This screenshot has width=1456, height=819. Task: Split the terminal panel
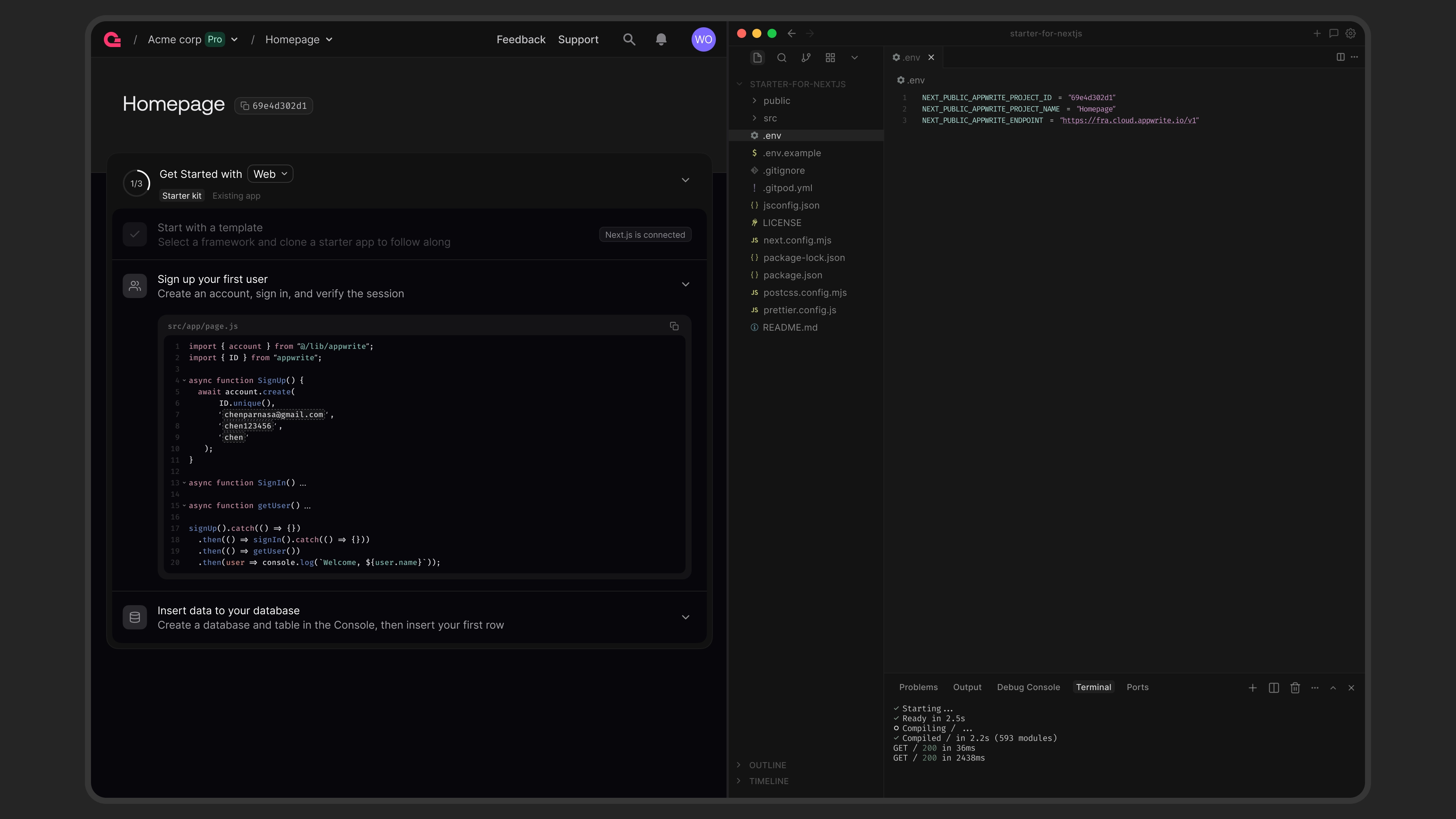pyautogui.click(x=1274, y=688)
